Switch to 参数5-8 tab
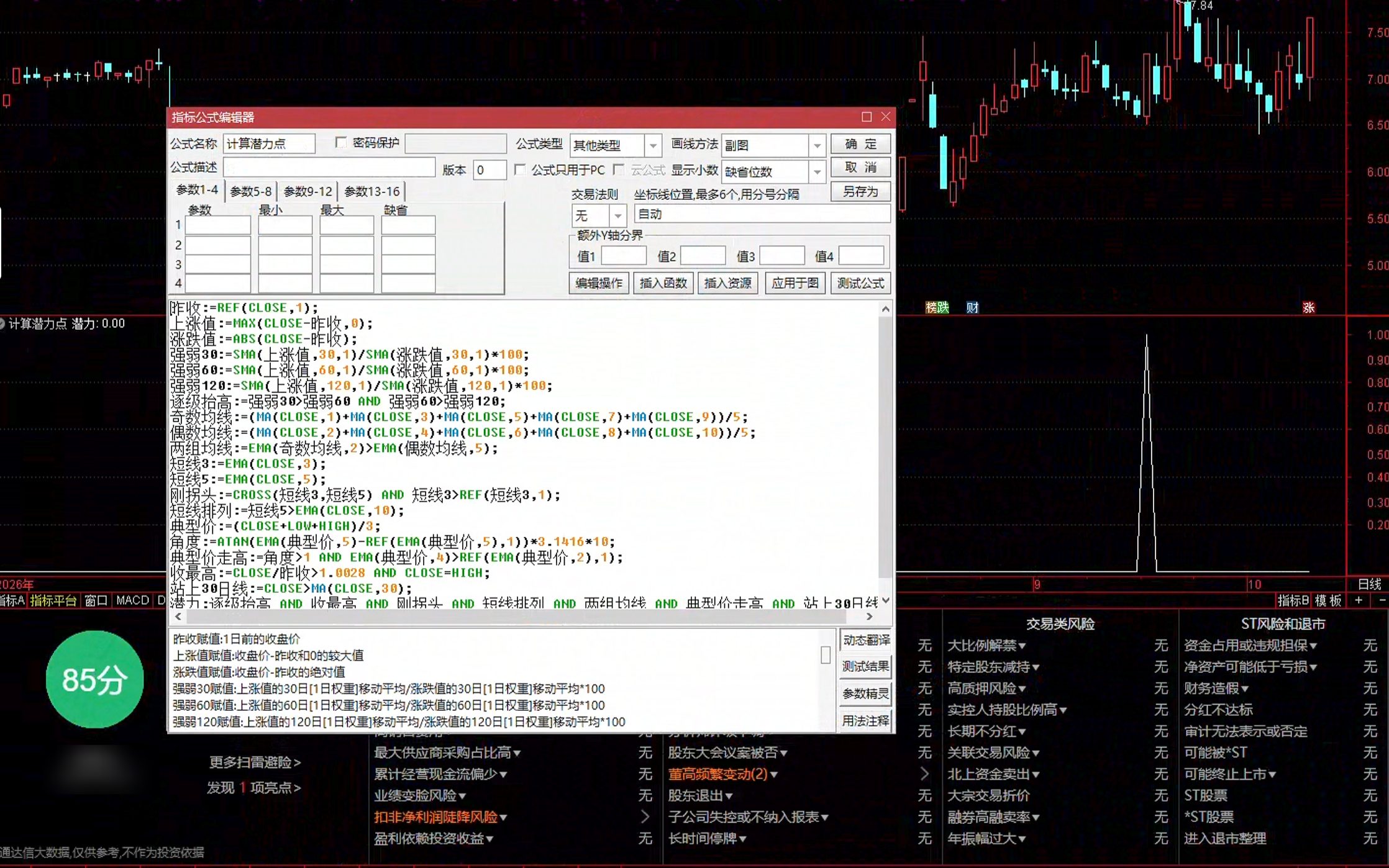 (x=250, y=191)
